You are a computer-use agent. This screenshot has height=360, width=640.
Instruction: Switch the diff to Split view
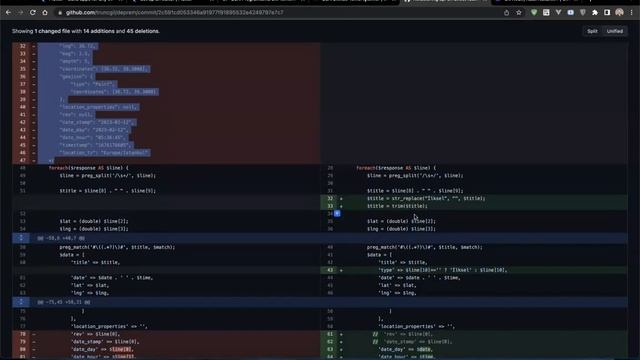592,31
